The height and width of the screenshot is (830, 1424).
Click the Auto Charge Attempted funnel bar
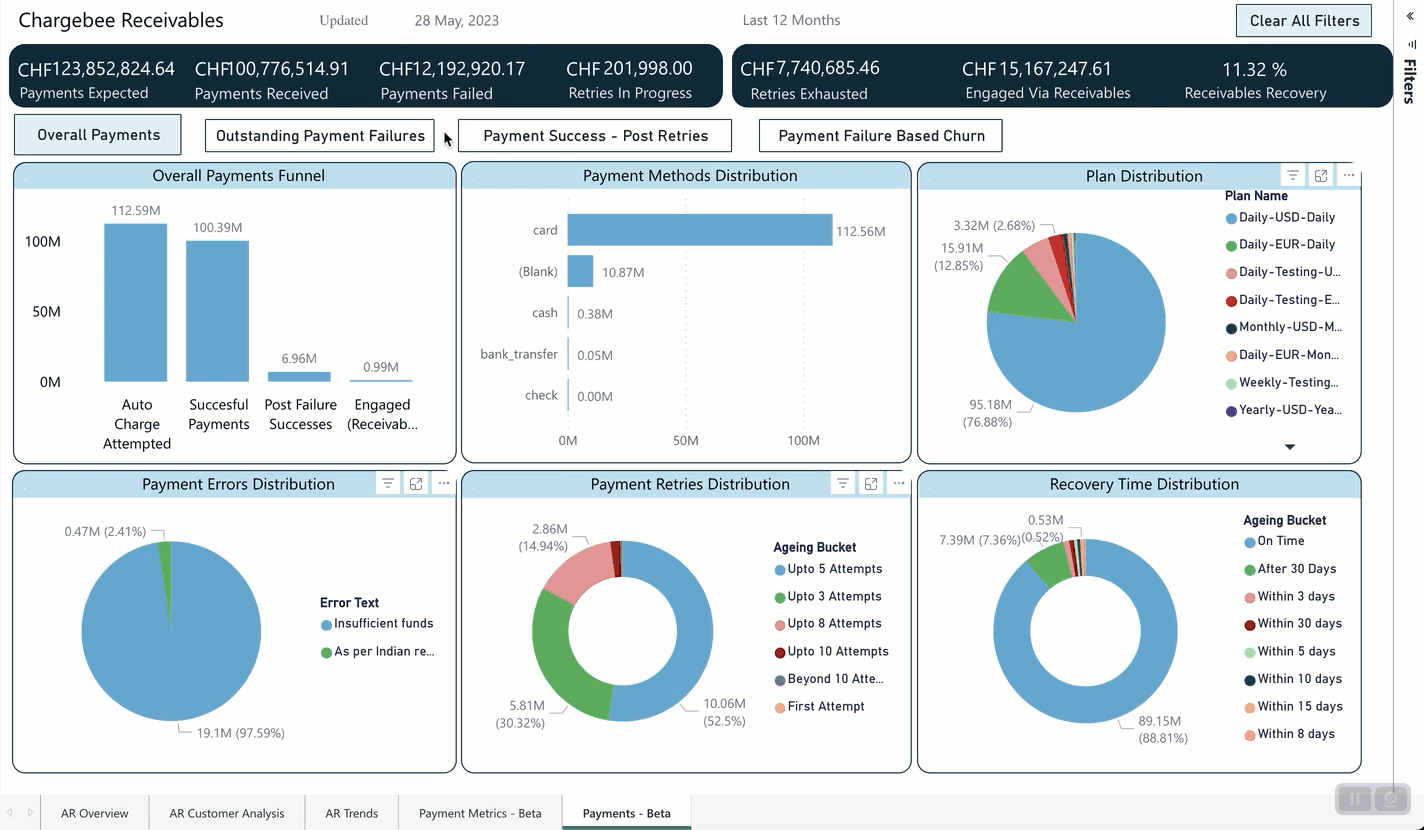coord(136,302)
